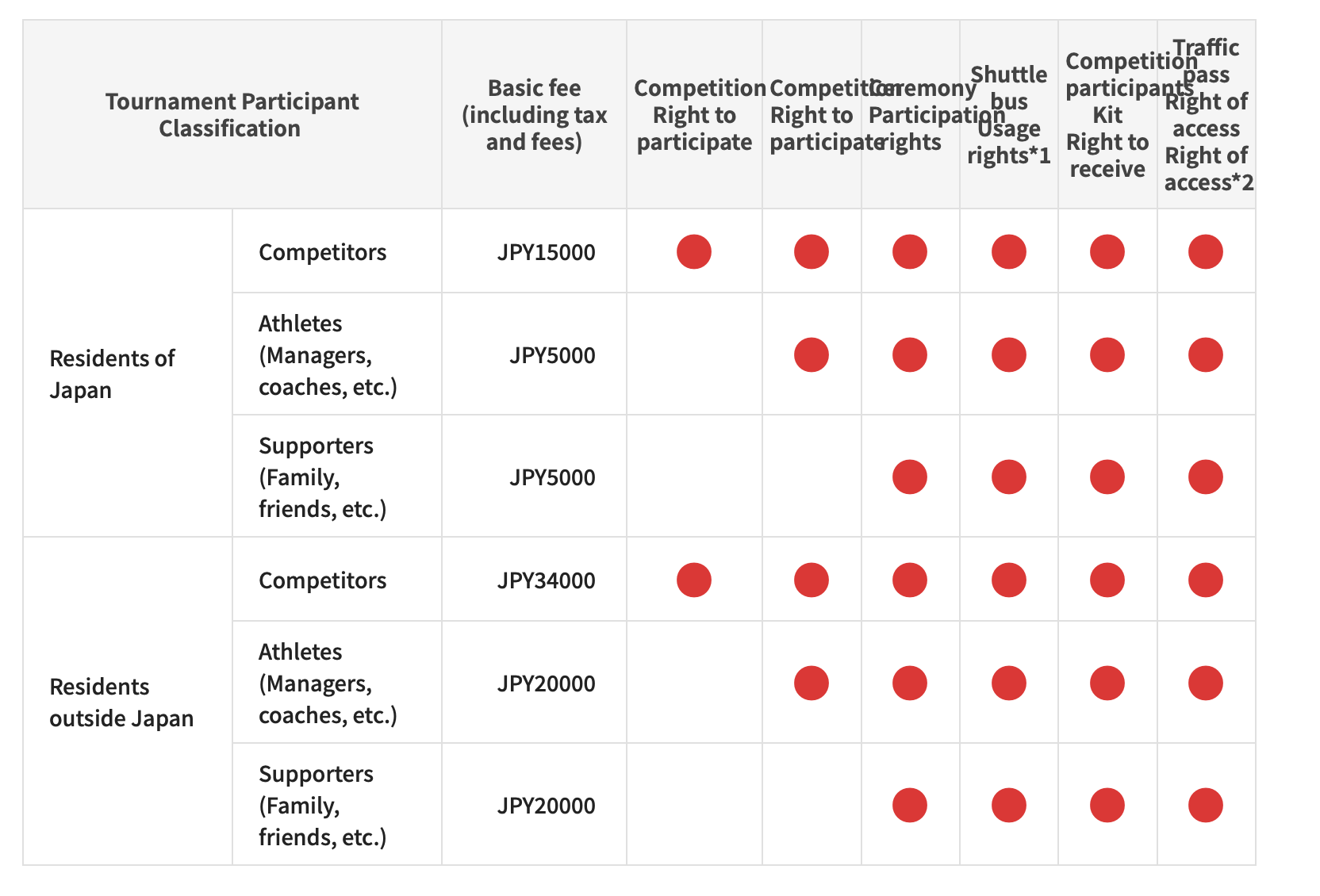Screen dimensions: 1320x896
Task: Click the "Basic fee" column header
Action: point(534,115)
